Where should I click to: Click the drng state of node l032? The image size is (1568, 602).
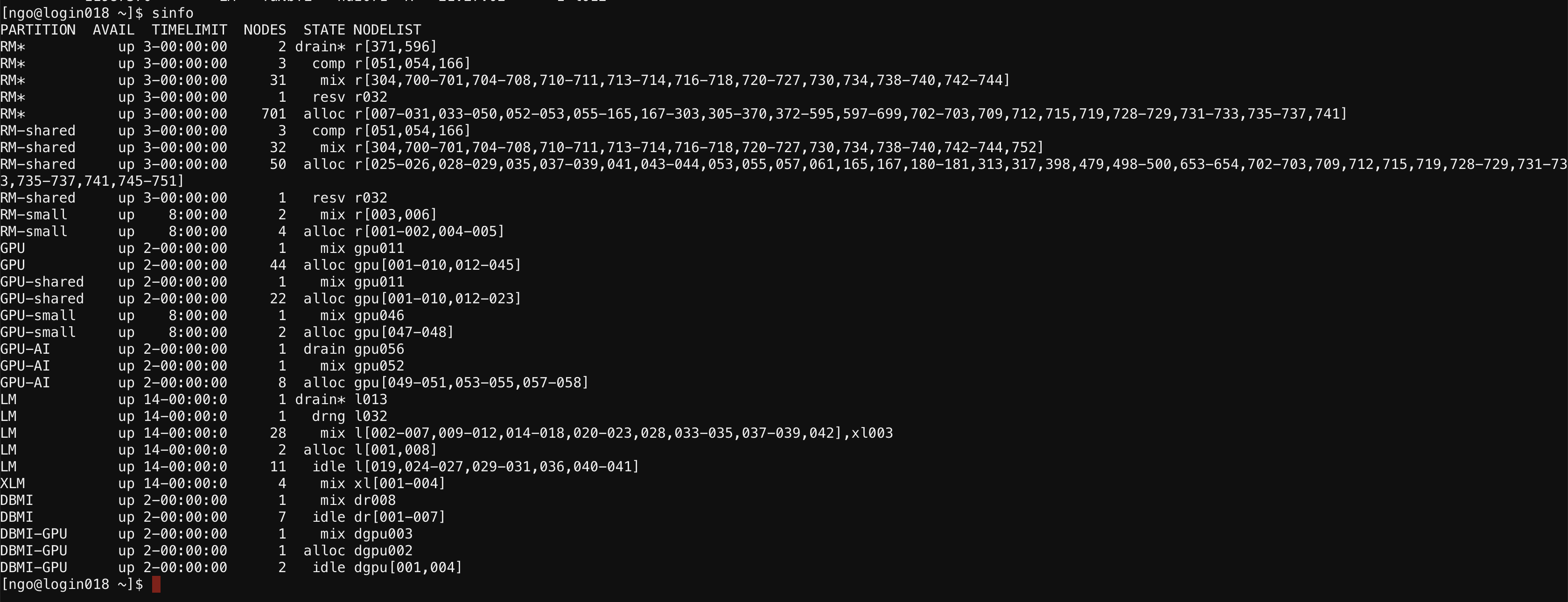pos(328,416)
